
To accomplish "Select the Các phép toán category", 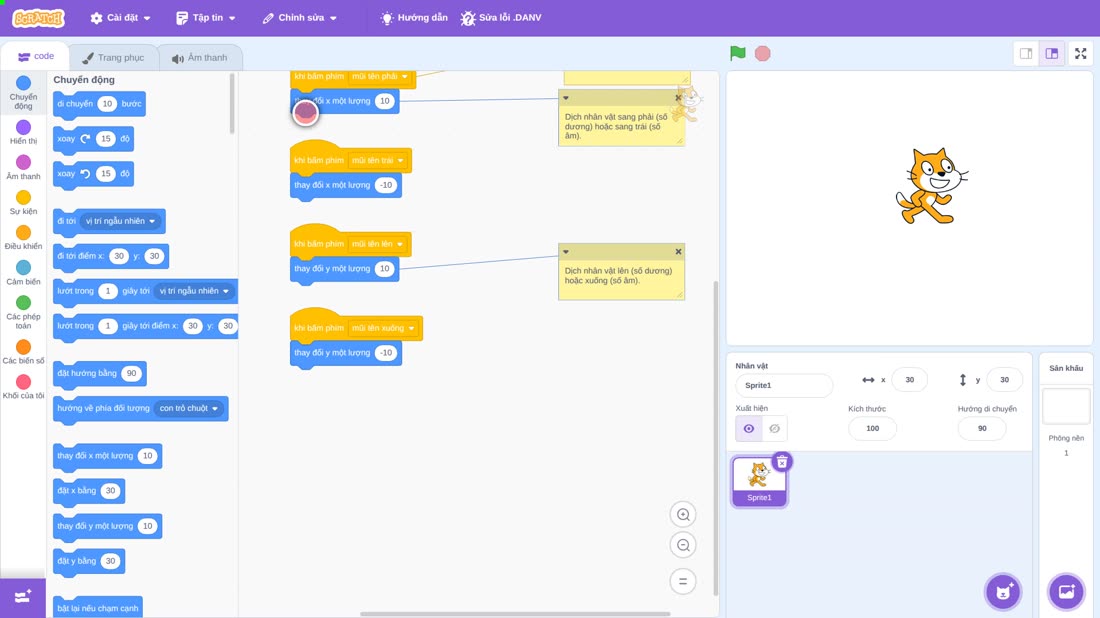I will (23, 311).
